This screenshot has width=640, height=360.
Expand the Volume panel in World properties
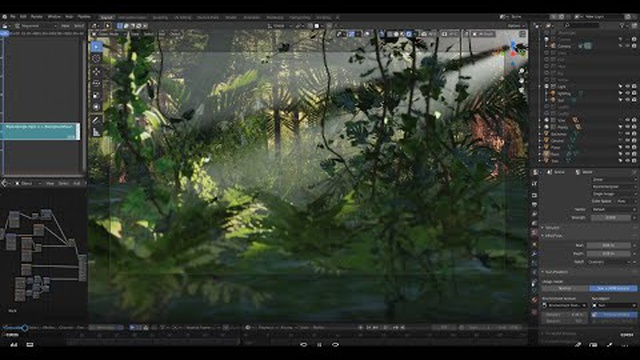(x=552, y=227)
